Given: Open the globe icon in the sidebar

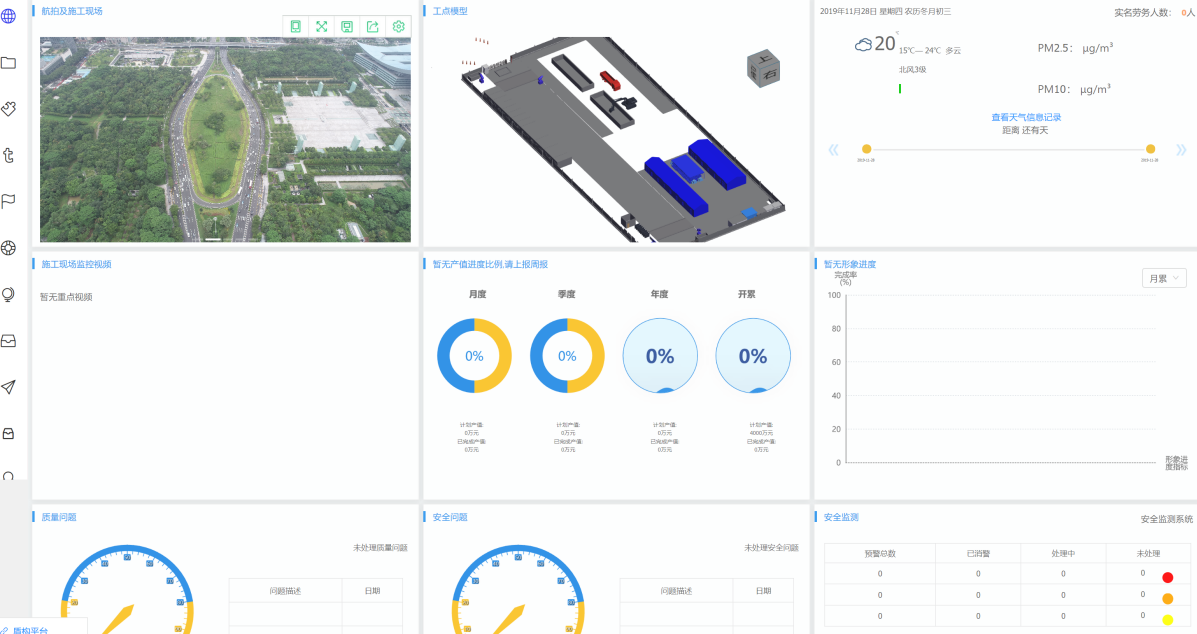Looking at the screenshot, I should [x=8, y=16].
